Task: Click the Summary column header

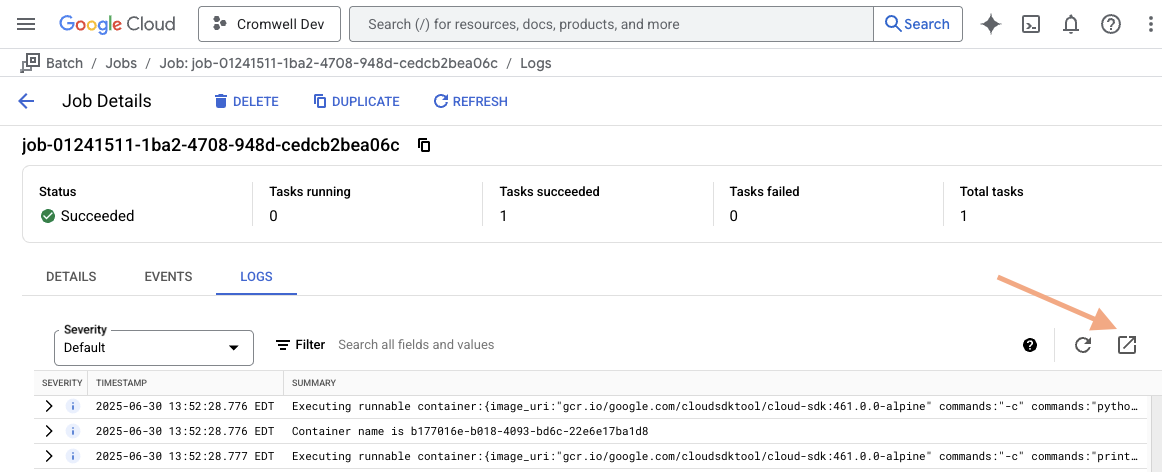Action: [x=313, y=383]
